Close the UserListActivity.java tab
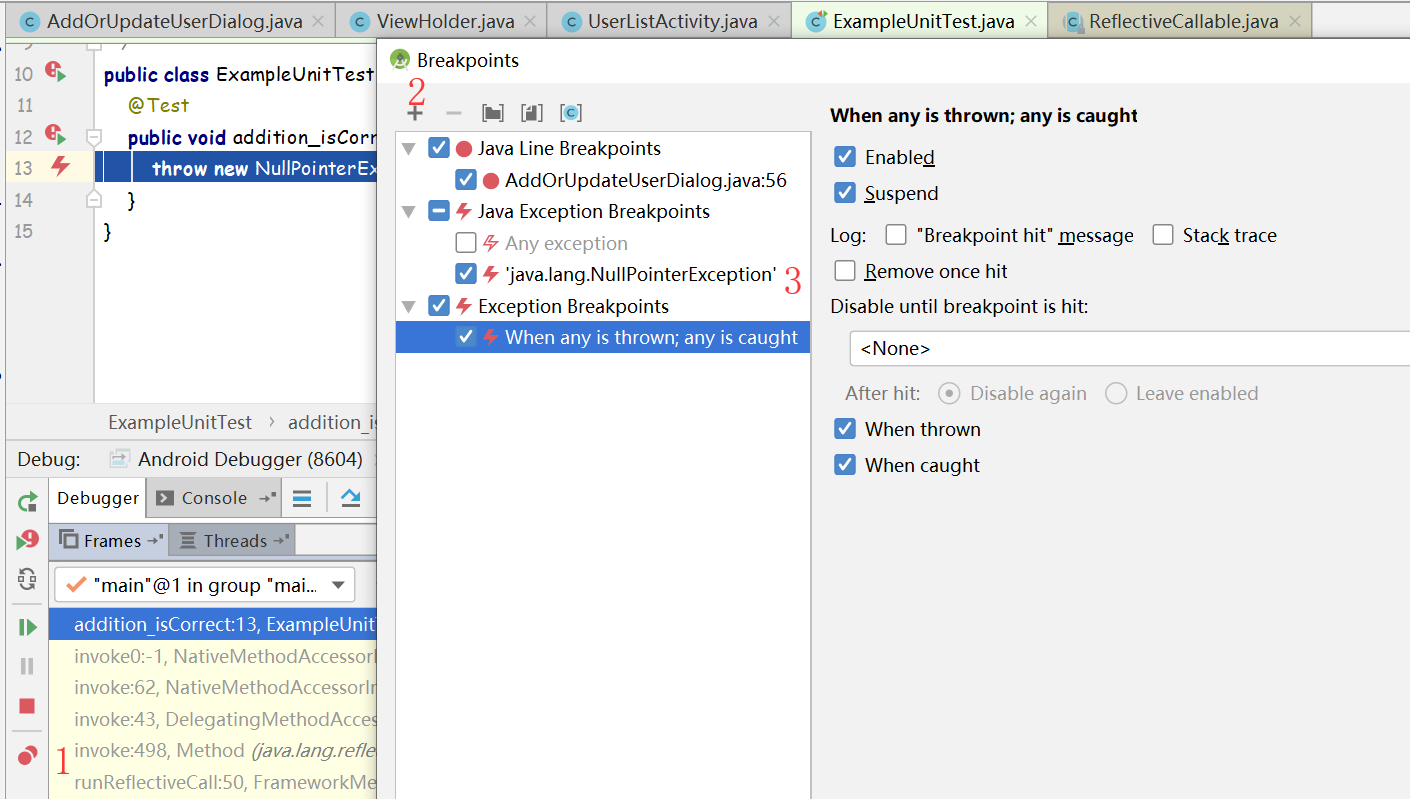Screen dimensions: 1410x799 coord(773,21)
